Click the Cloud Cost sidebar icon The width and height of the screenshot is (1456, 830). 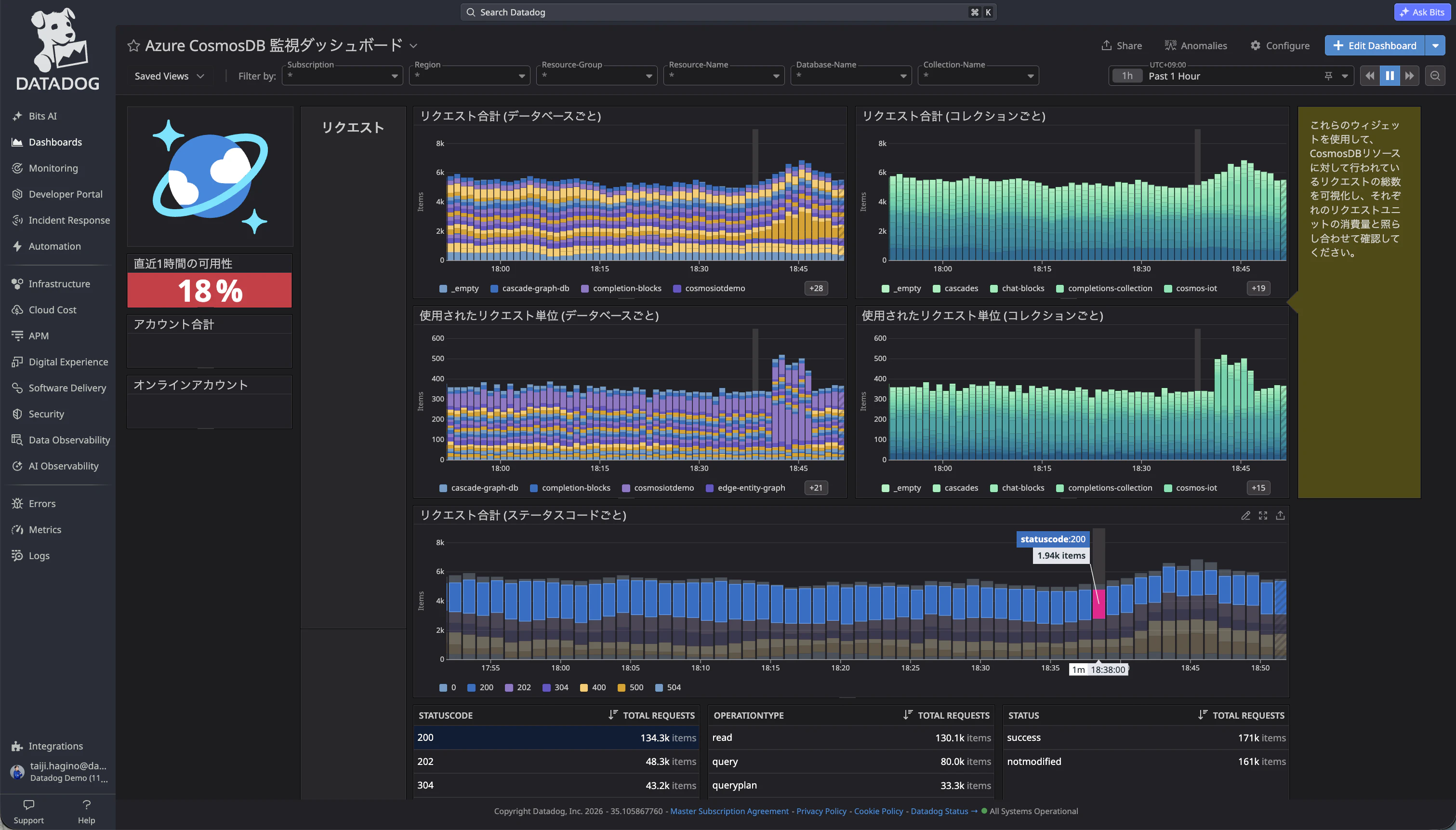pos(17,310)
